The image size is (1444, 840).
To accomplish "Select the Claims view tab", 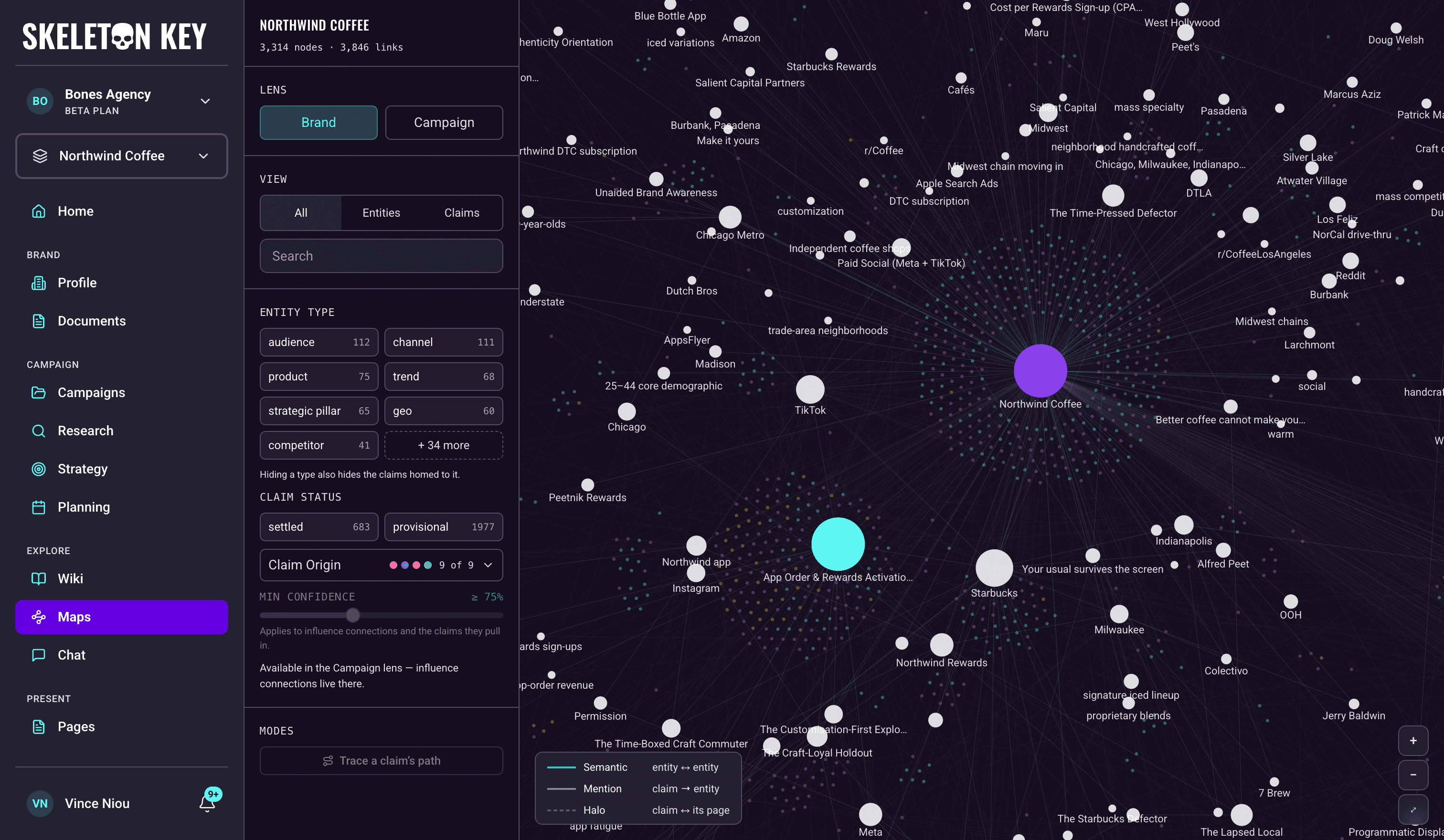I will pyautogui.click(x=462, y=213).
